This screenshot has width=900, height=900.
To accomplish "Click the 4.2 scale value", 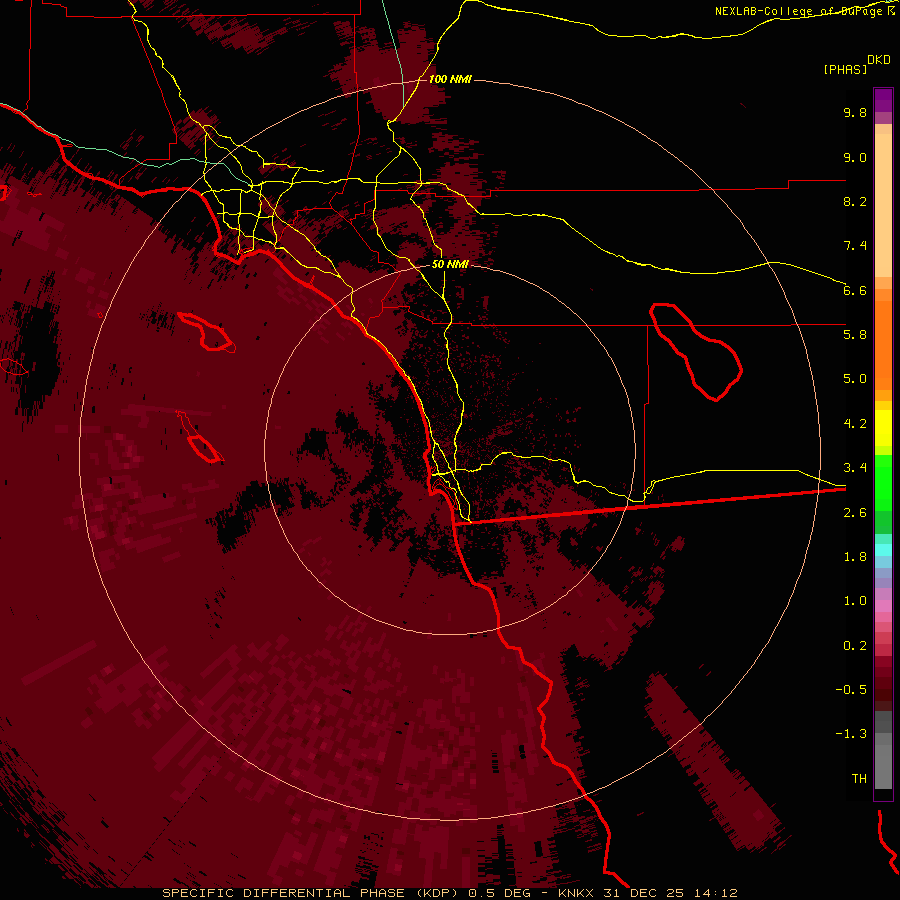I will pos(855,424).
